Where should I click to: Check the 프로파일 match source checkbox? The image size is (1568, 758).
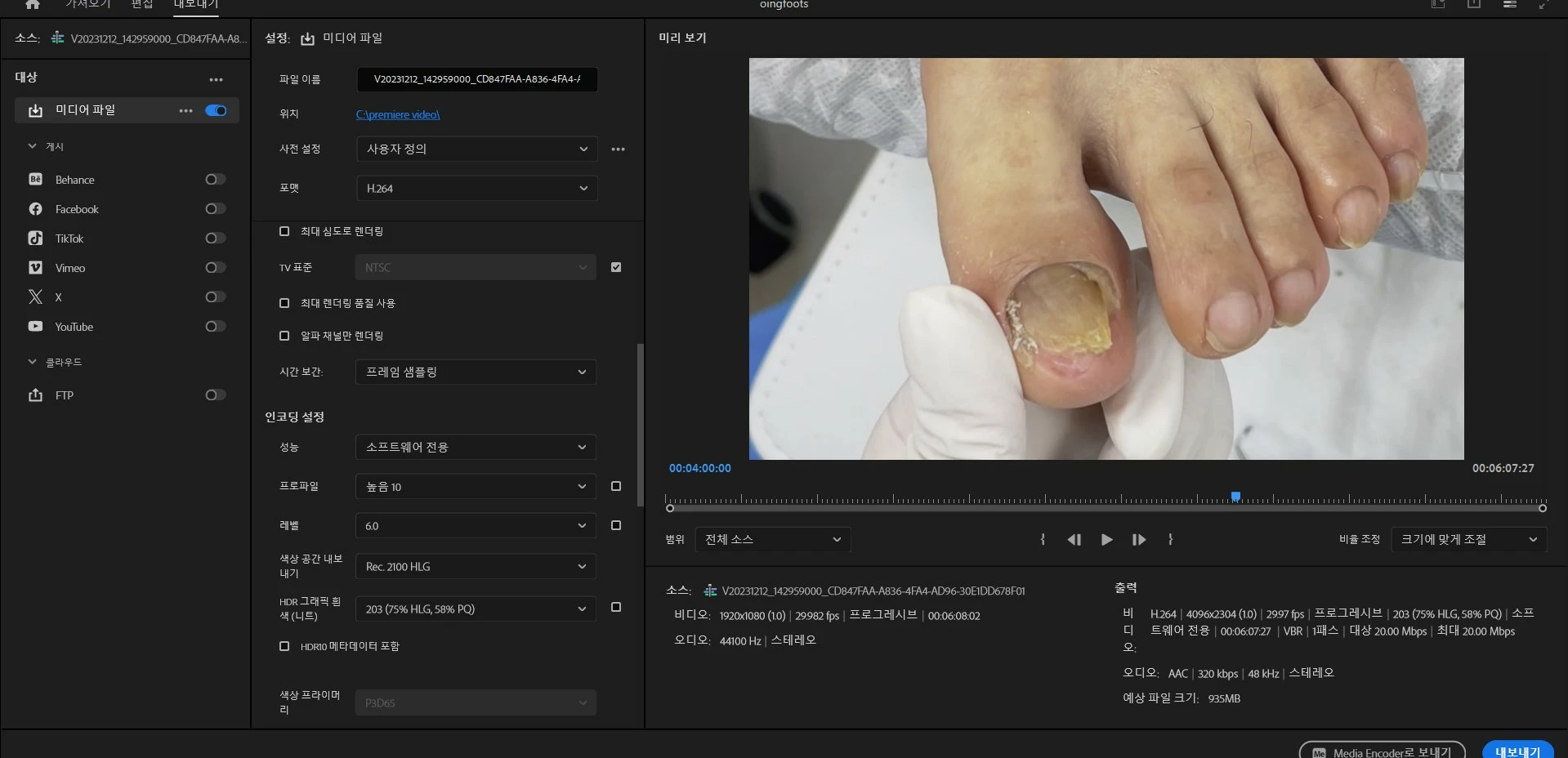tap(616, 486)
